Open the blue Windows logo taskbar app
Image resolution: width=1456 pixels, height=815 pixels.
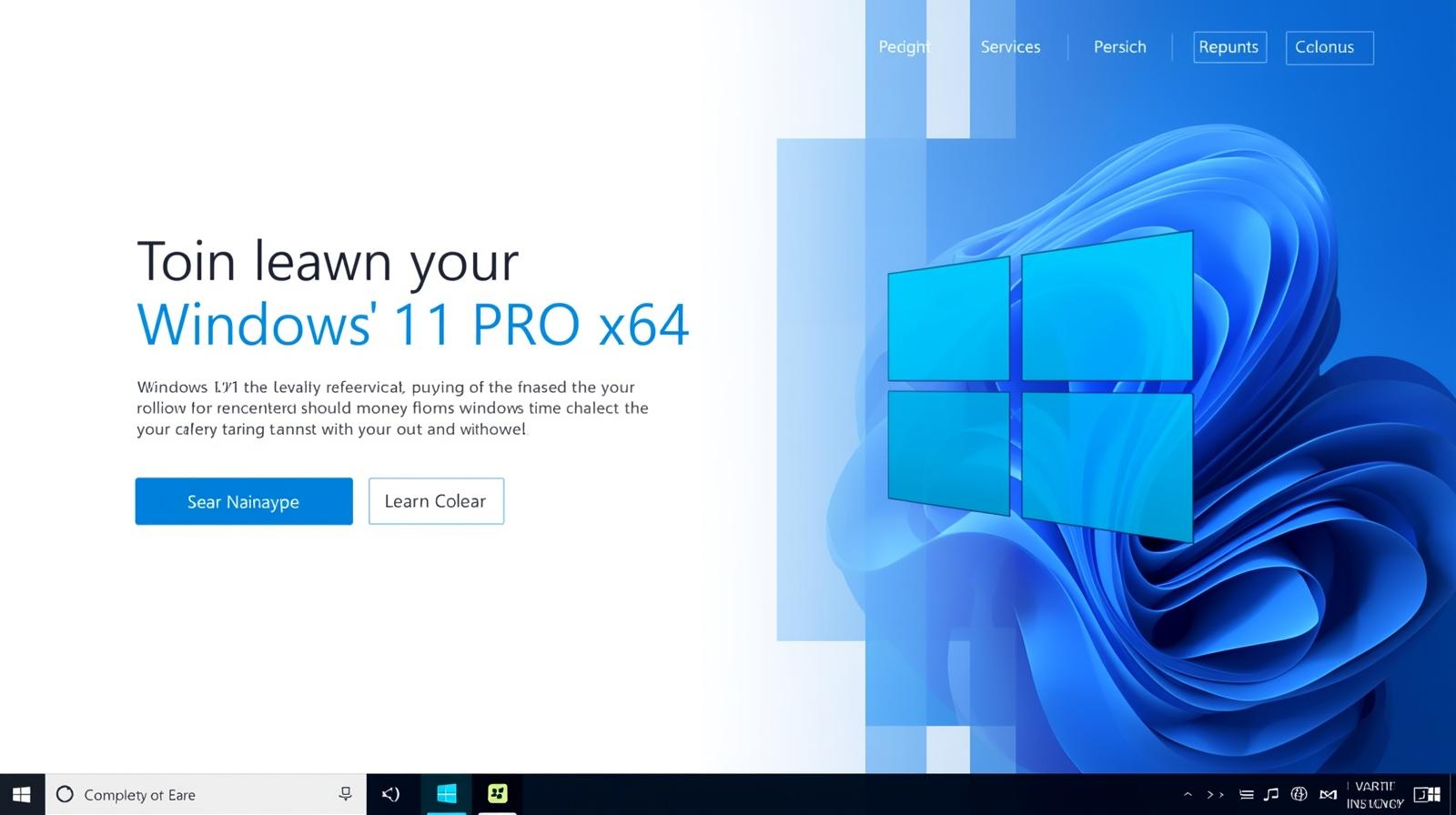point(446,794)
